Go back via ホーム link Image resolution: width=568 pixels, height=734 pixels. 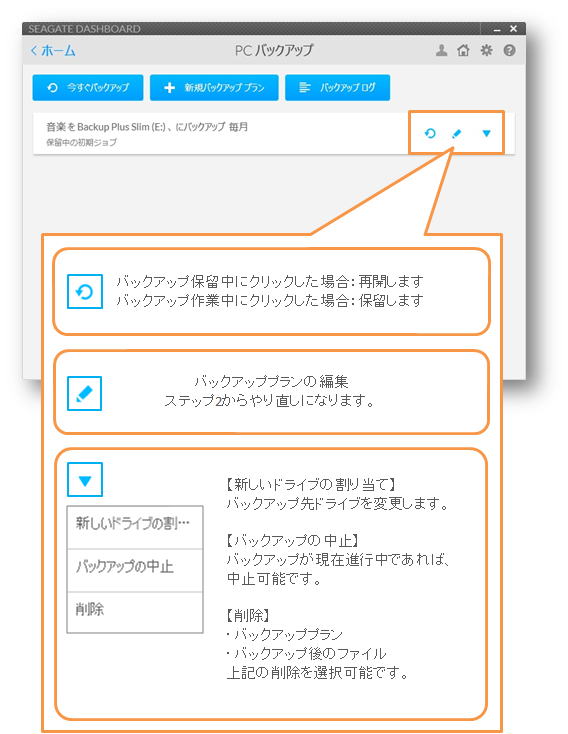(53, 51)
